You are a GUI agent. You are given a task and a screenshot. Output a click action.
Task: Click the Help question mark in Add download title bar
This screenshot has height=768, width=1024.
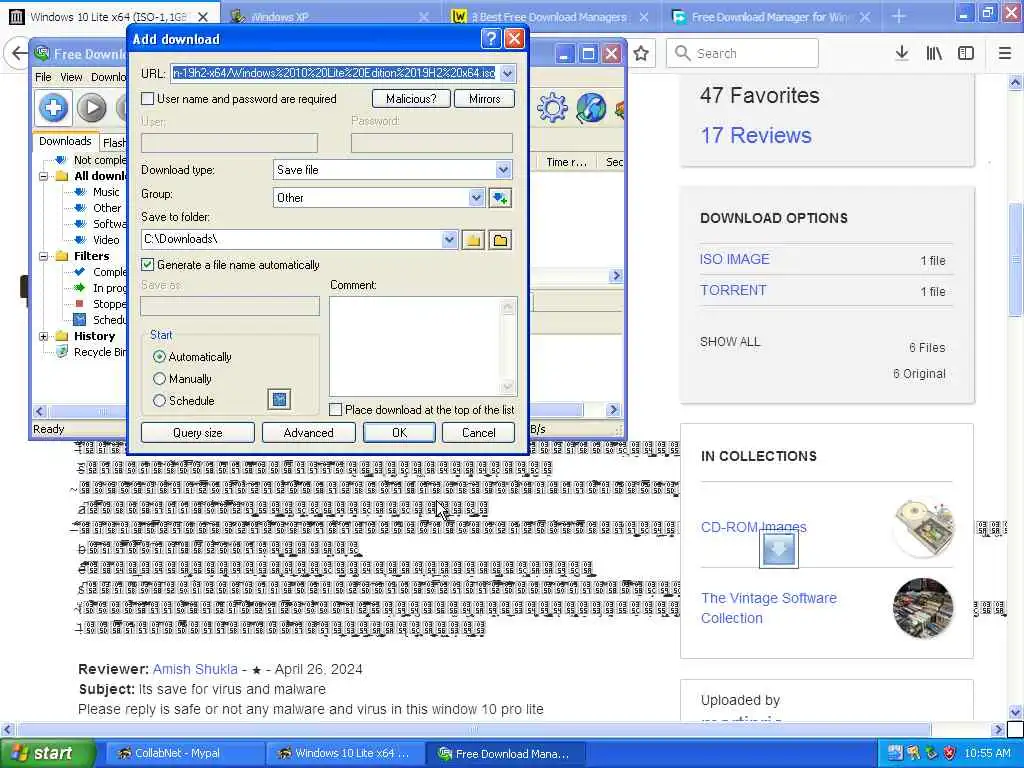click(x=490, y=39)
